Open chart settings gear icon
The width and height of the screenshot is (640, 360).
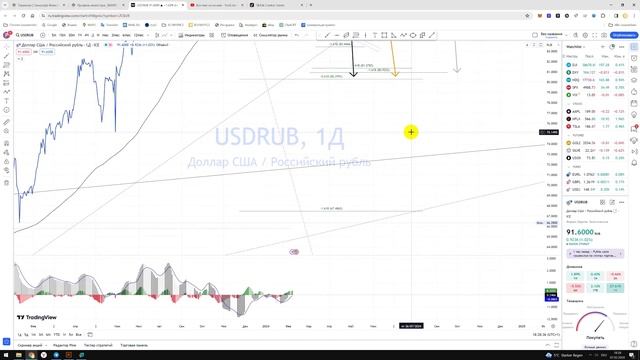coord(585,36)
